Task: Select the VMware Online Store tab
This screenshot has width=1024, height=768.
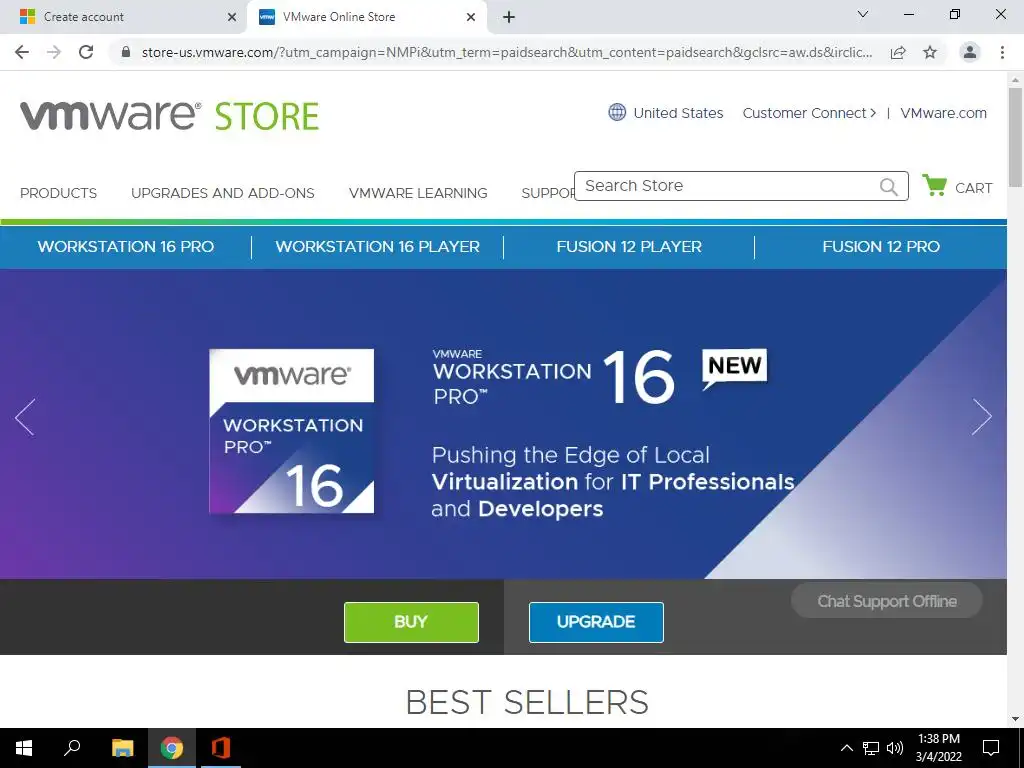Action: click(366, 17)
